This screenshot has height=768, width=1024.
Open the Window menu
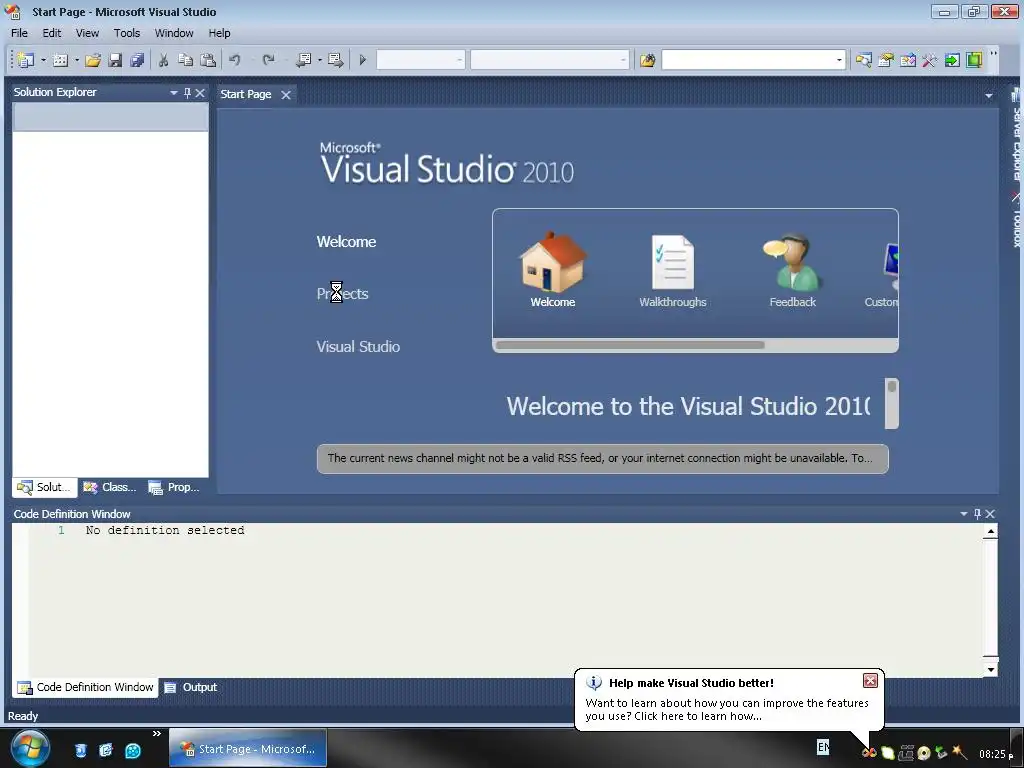(x=174, y=33)
